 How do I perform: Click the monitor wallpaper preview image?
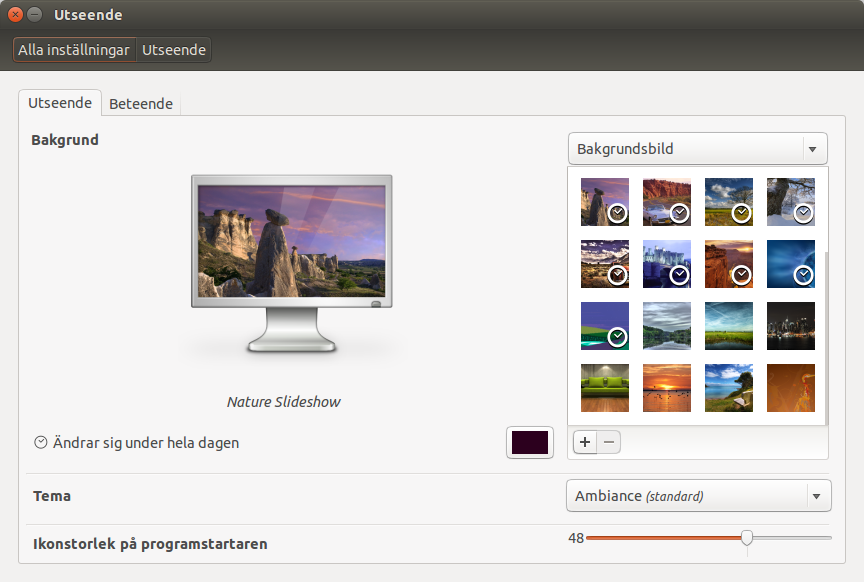(291, 241)
